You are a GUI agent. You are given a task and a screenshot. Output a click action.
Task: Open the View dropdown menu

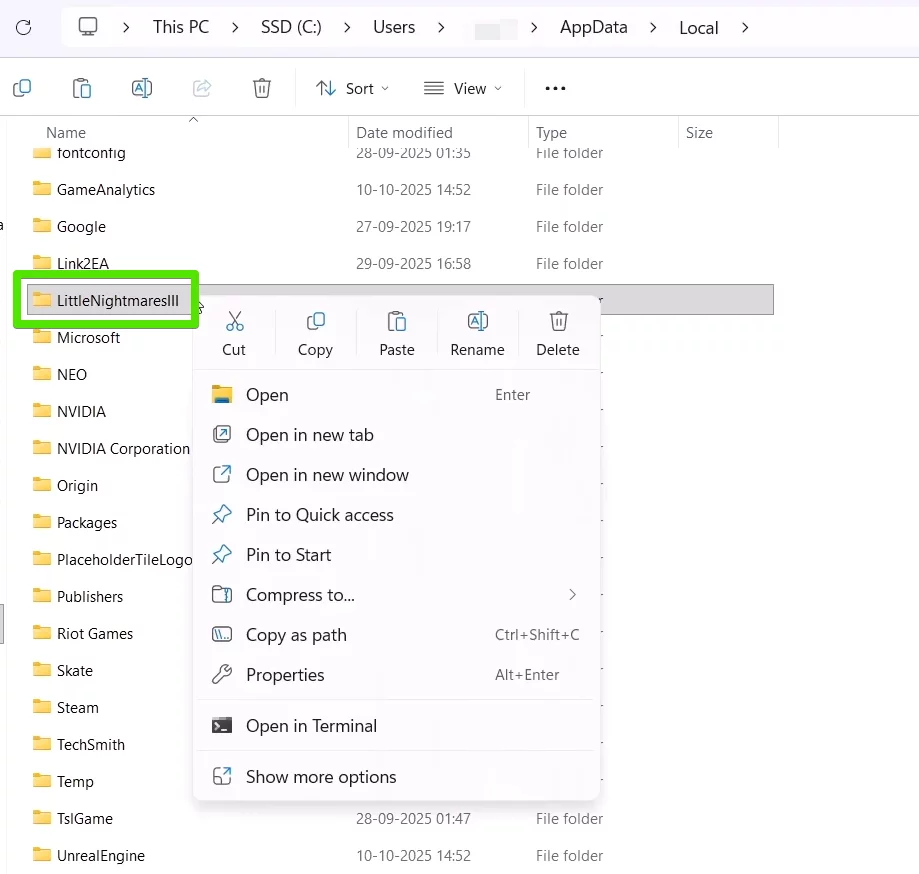(462, 88)
